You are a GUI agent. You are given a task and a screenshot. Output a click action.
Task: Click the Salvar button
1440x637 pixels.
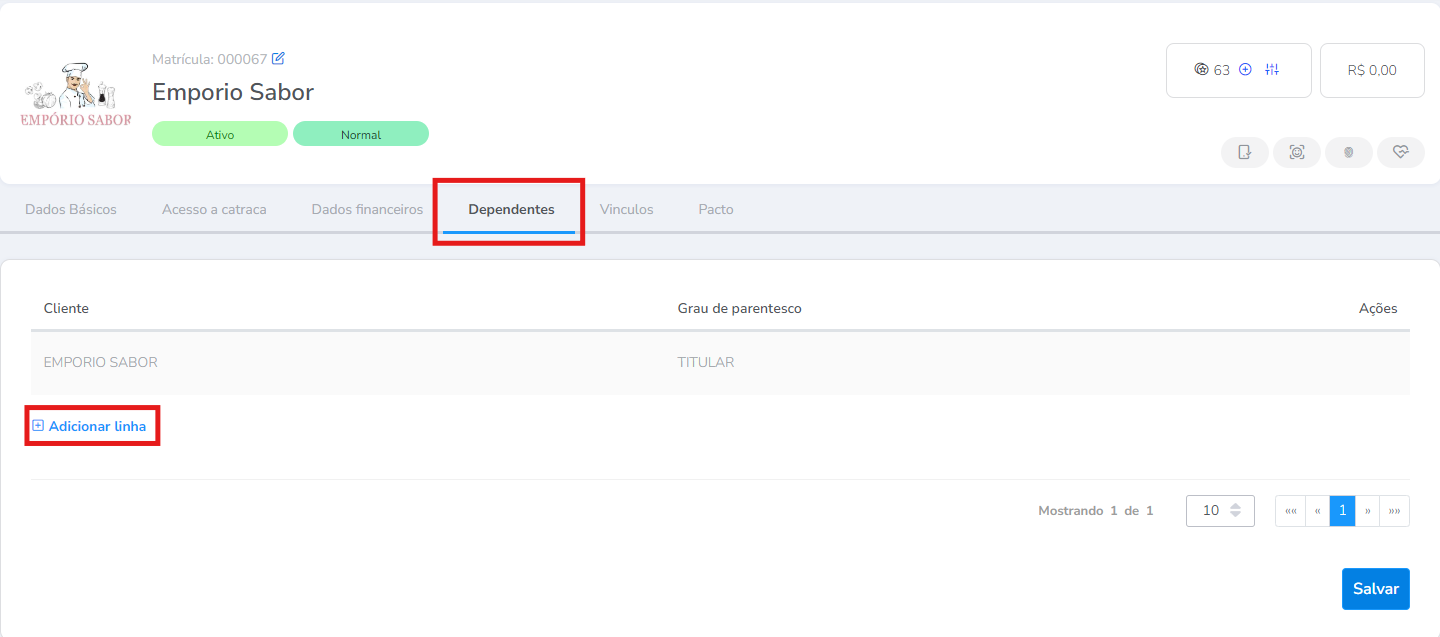coord(1376,589)
